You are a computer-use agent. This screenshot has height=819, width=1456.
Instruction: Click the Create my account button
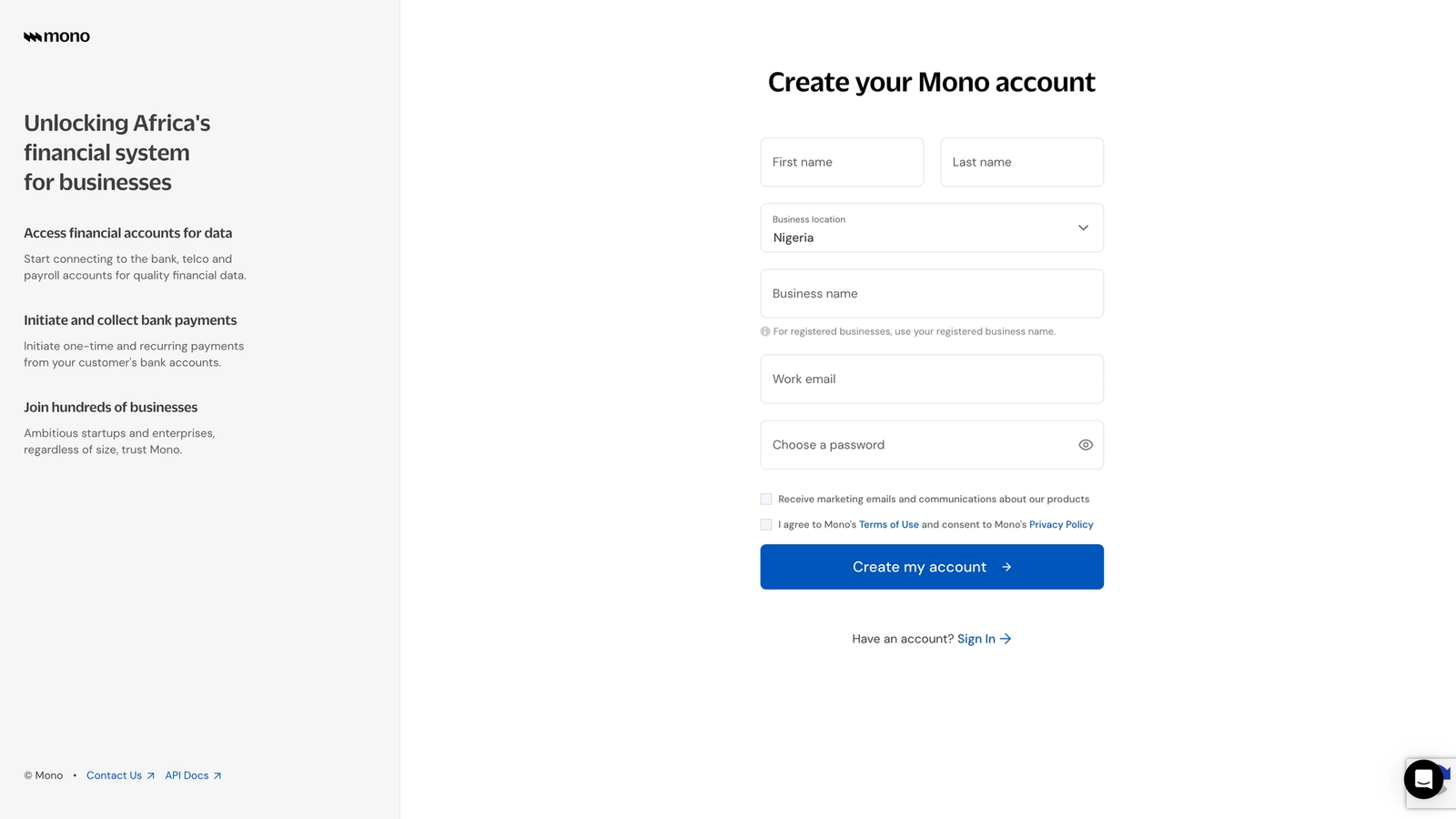pos(932,567)
